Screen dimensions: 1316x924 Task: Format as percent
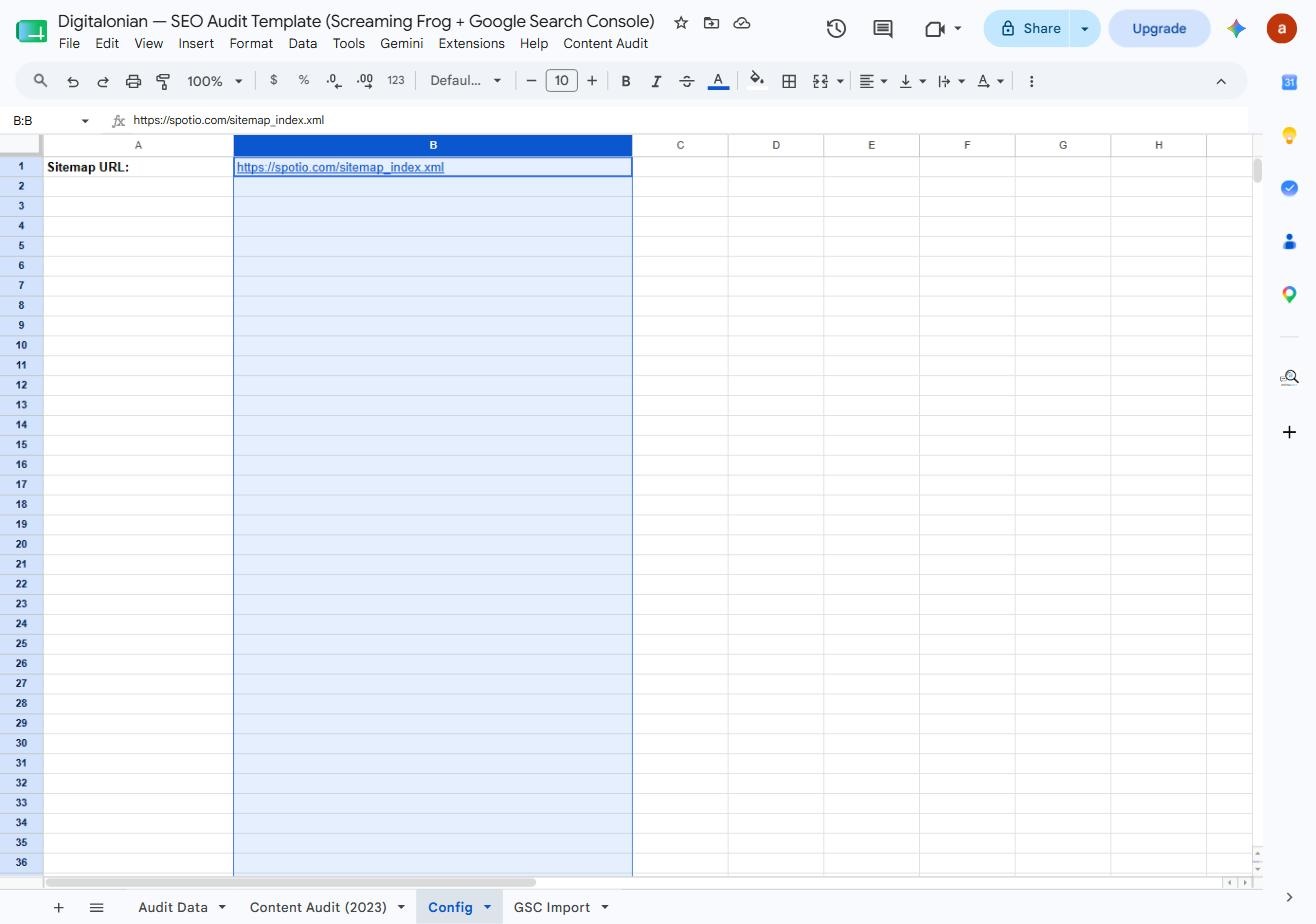(303, 81)
